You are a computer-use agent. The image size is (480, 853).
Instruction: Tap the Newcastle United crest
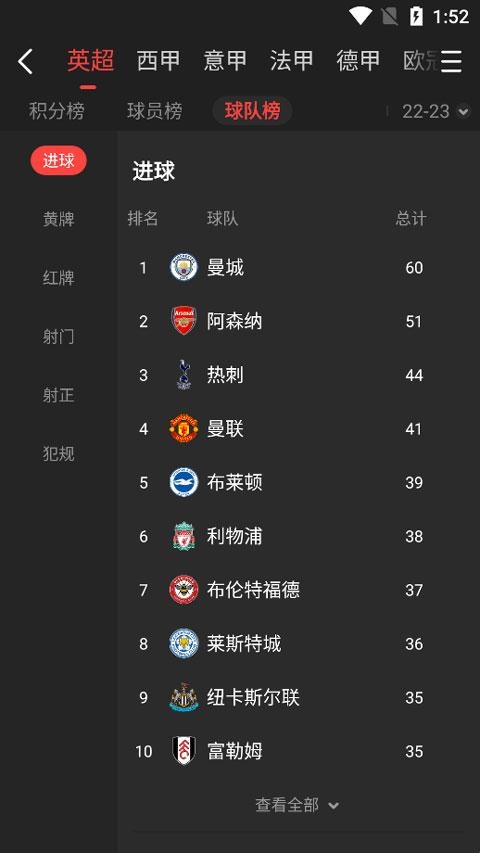click(x=183, y=697)
